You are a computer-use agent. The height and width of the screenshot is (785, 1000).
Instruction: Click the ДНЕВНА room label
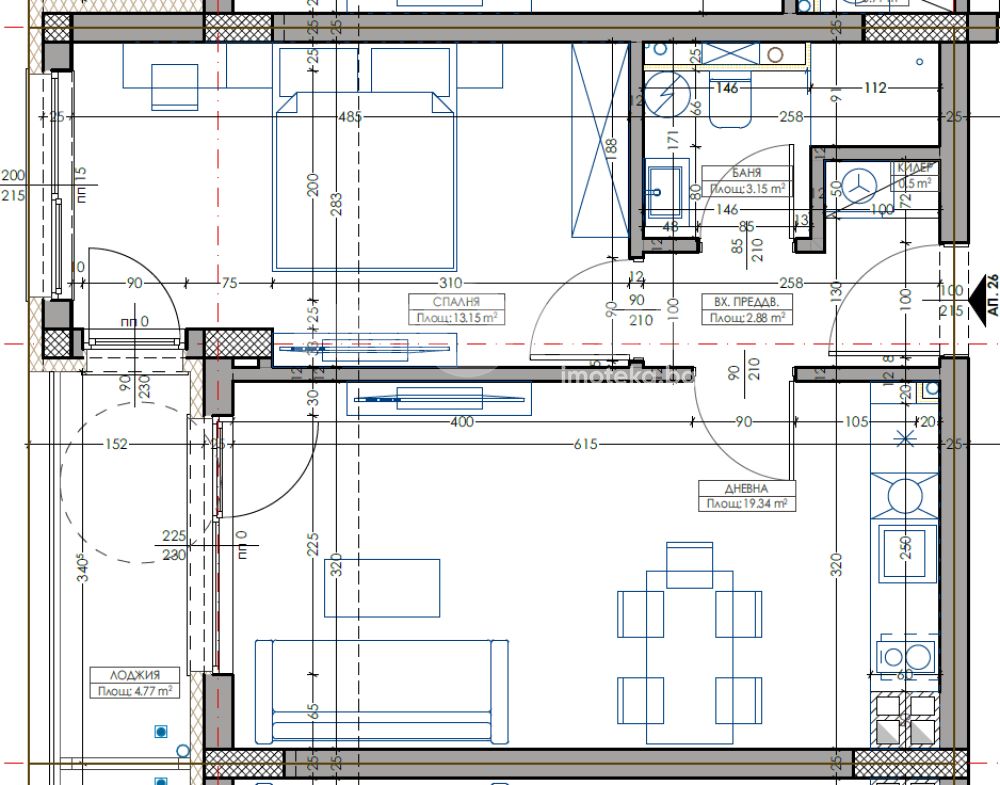745,489
